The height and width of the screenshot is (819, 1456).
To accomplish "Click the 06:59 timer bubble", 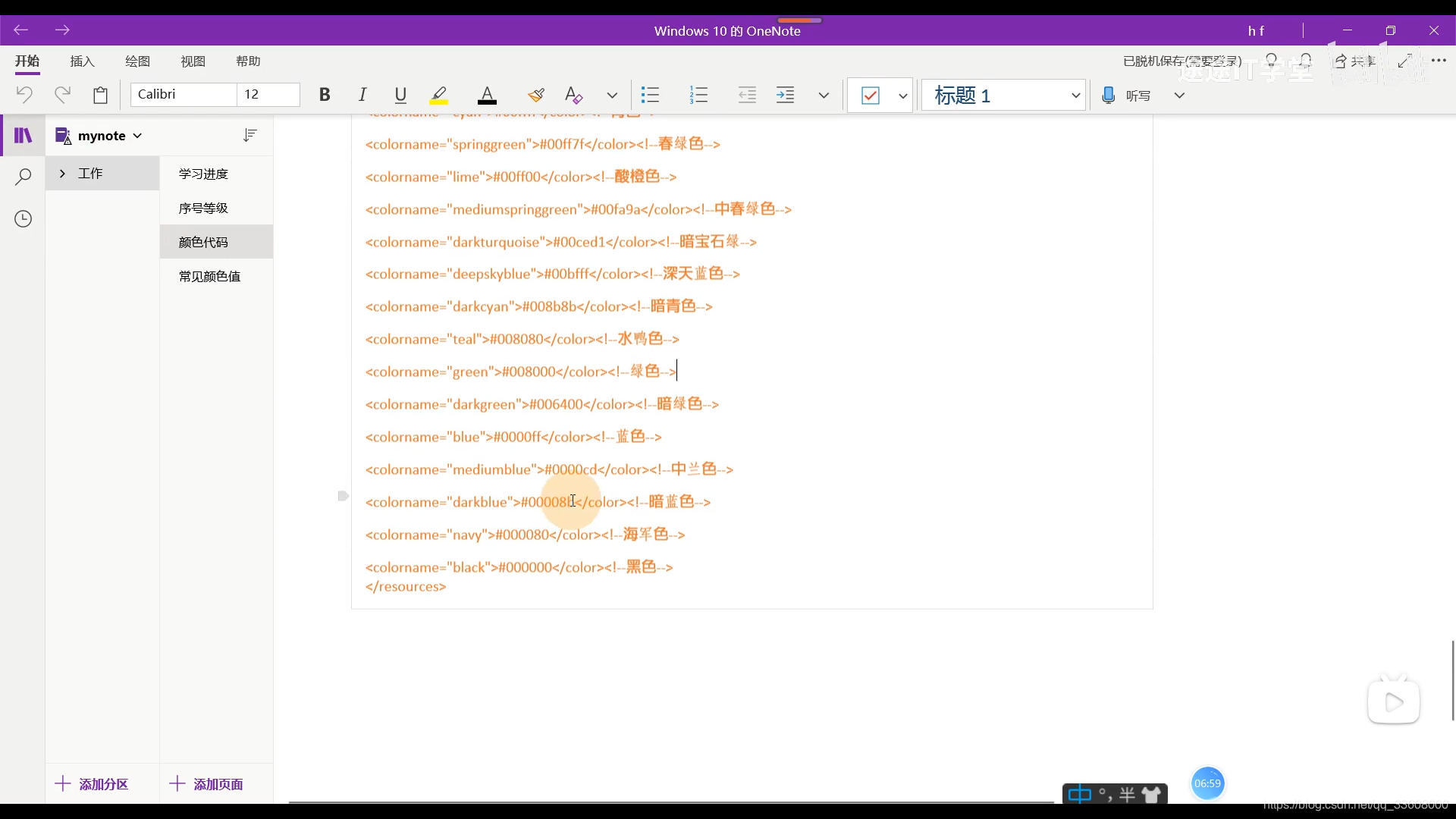I will (1207, 783).
